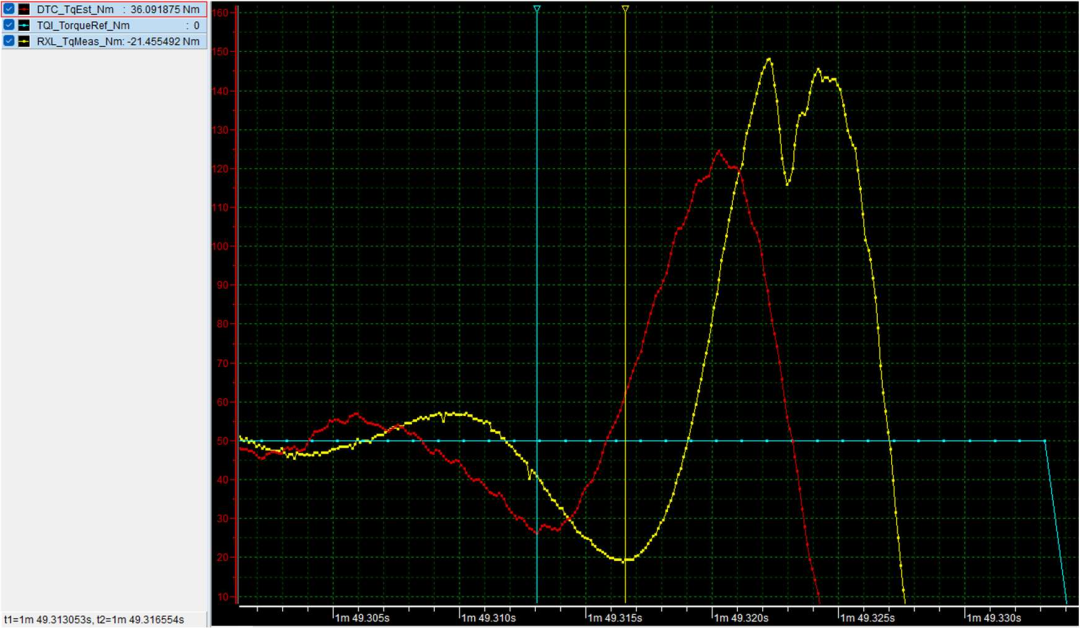1080x628 pixels.
Task: Click the 160 label on the Y axis
Action: coord(220,13)
